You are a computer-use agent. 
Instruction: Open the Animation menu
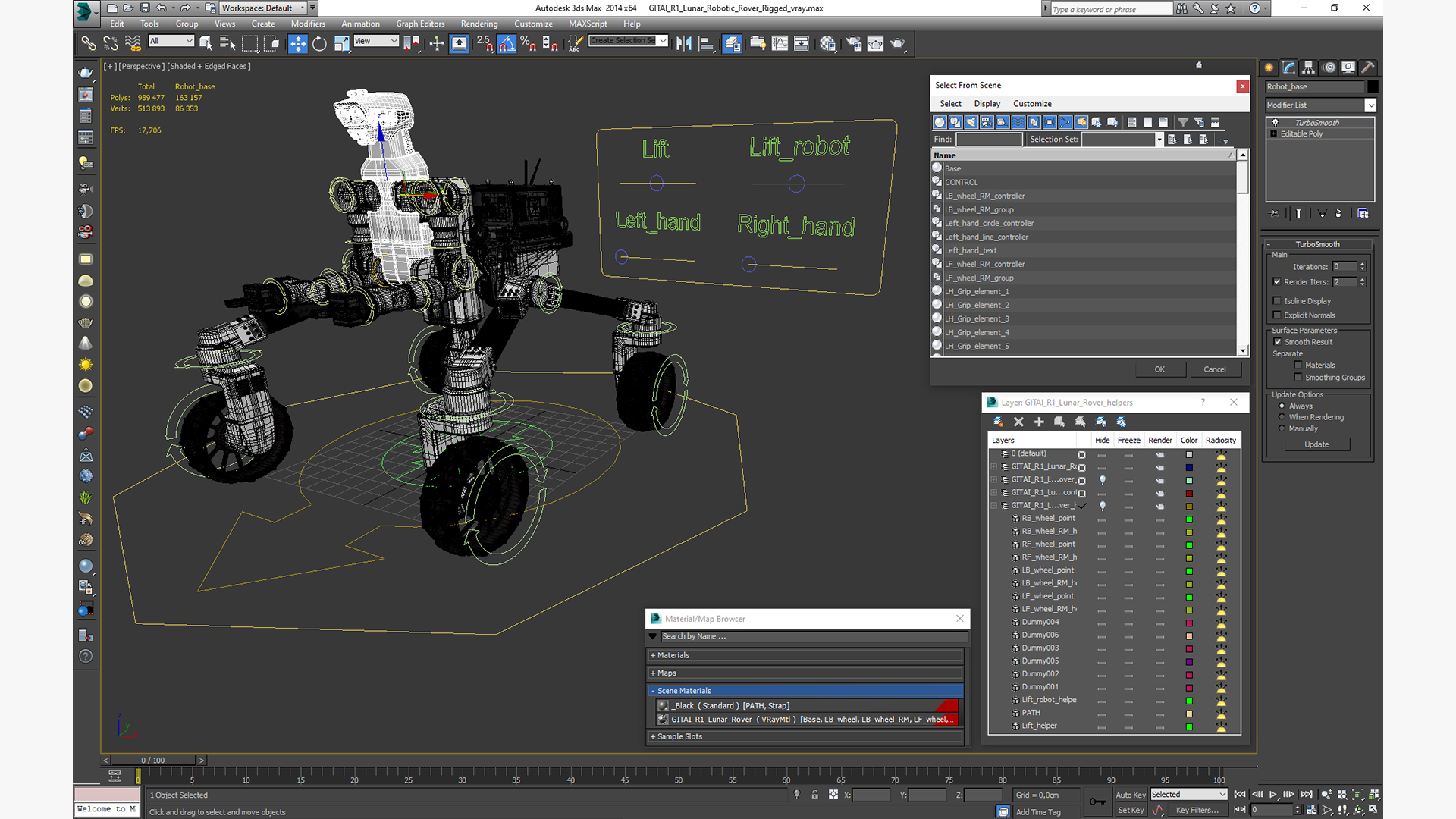tap(360, 24)
